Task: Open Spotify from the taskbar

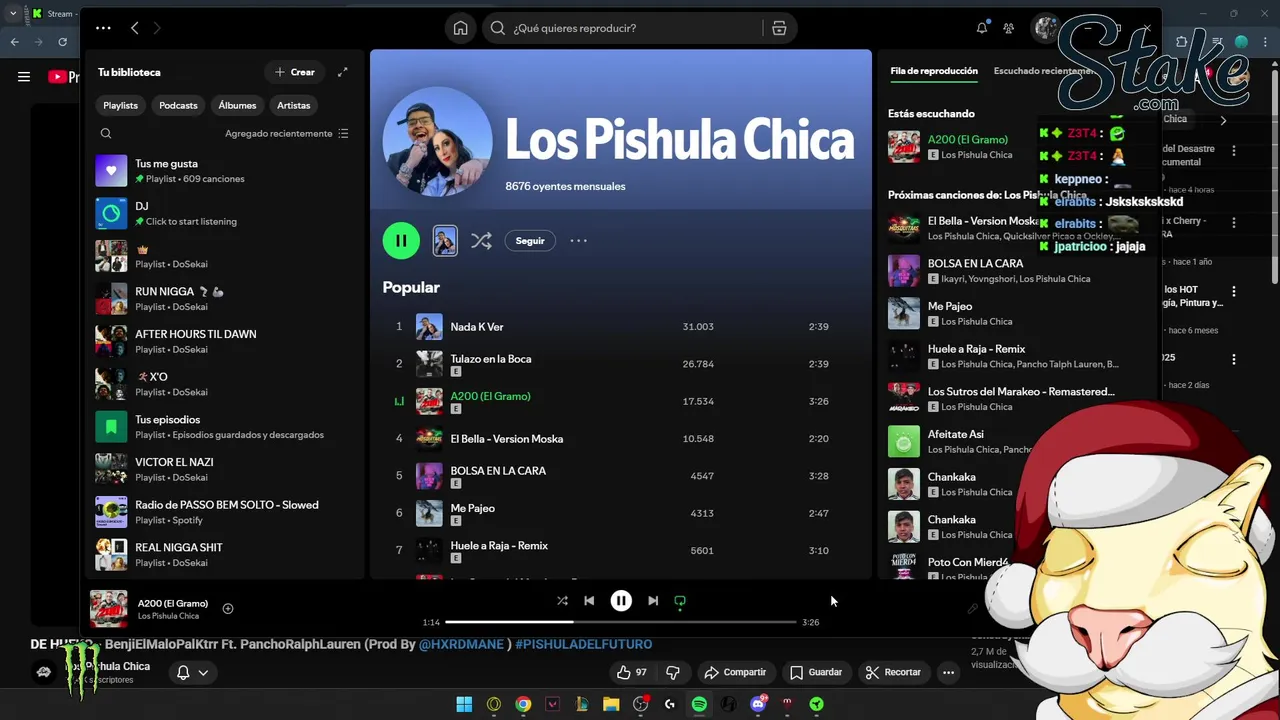Action: (x=699, y=704)
